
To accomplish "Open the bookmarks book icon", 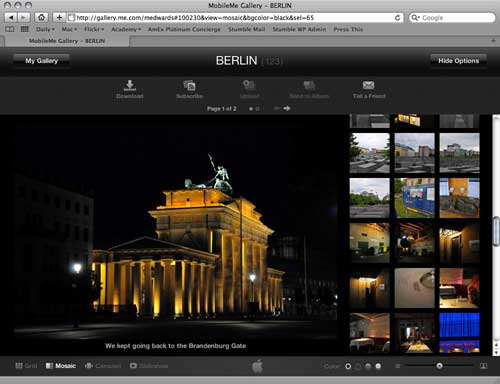I will pos(10,29).
